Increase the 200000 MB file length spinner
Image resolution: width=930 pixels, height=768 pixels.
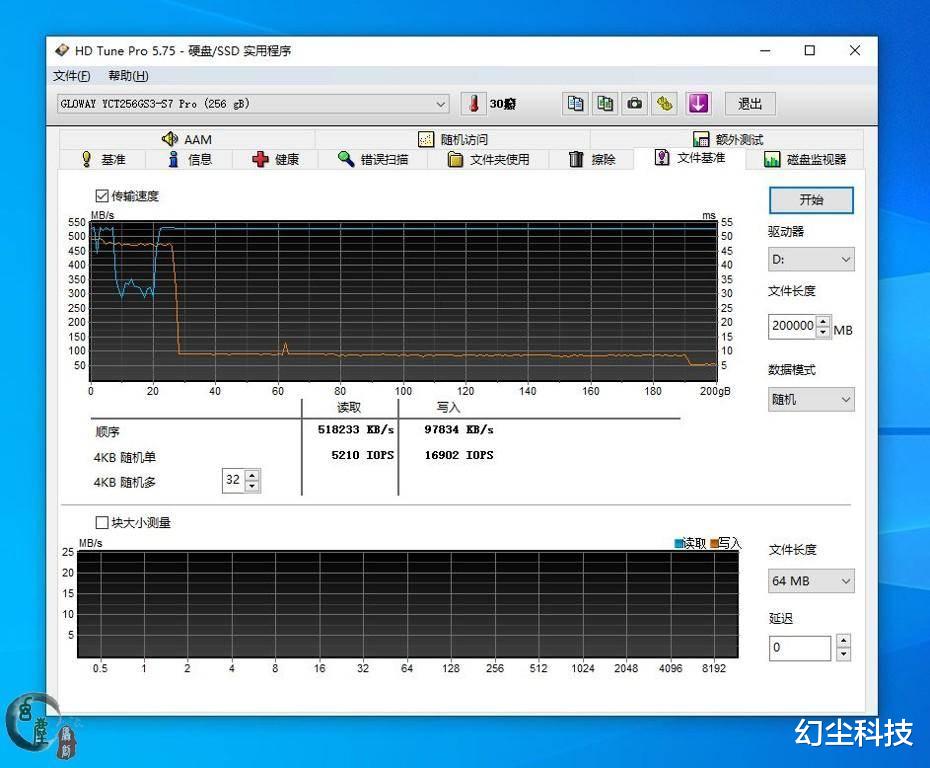coord(823,321)
